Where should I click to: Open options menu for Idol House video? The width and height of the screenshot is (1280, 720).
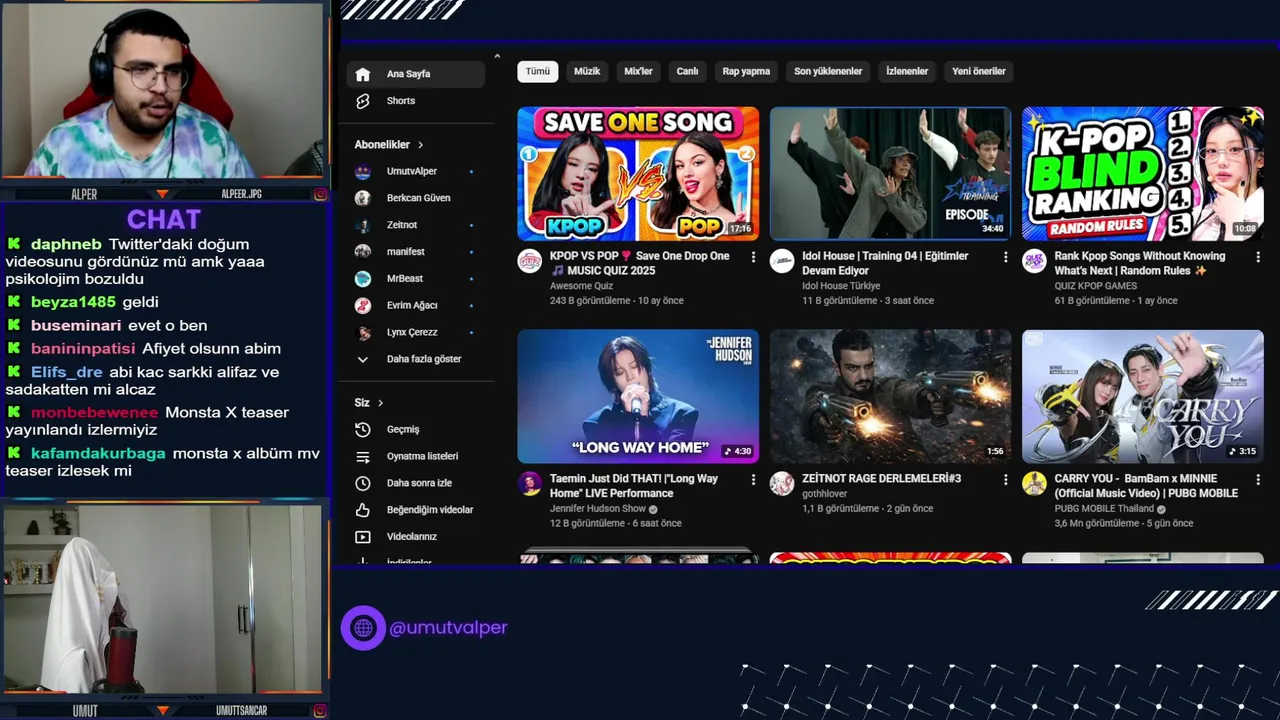pos(1005,257)
